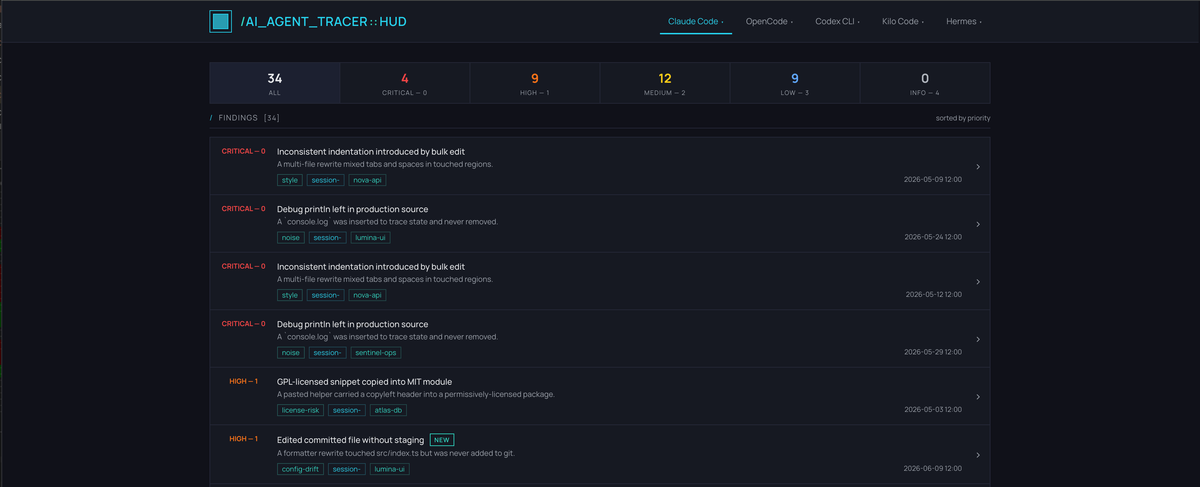Click the NEW badge on Edited committed file
The height and width of the screenshot is (487, 1200).
click(442, 439)
